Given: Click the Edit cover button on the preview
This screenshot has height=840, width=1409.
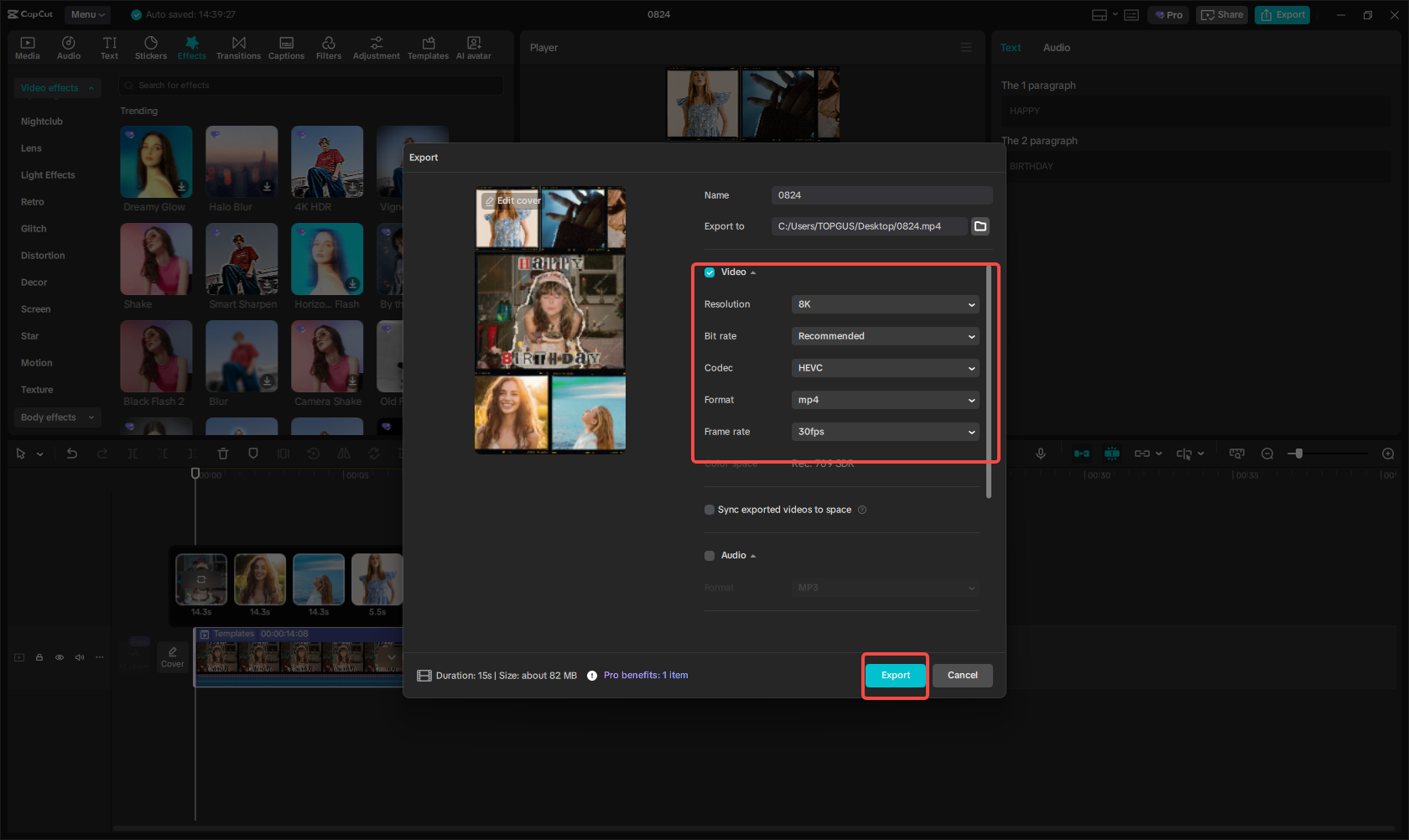Looking at the screenshot, I should [512, 200].
